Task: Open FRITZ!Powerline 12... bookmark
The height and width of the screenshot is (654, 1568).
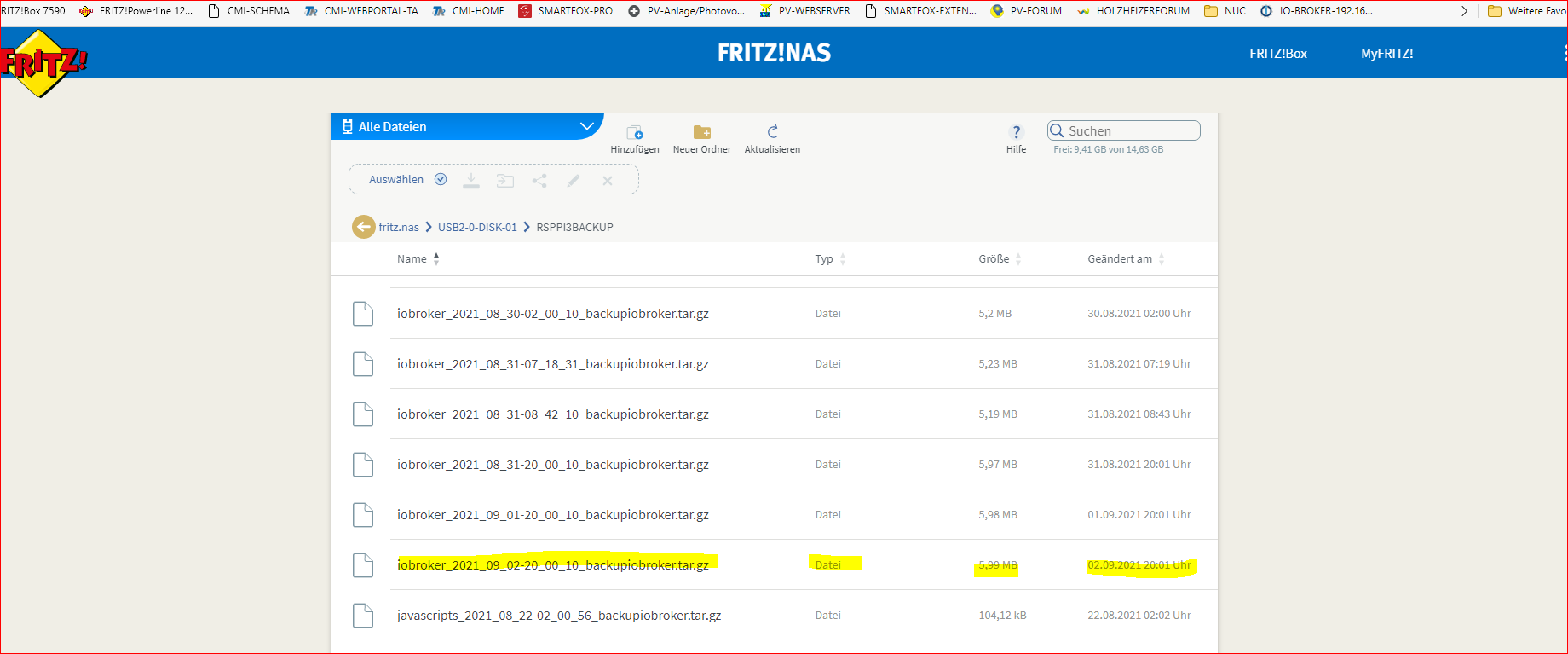Action: (136, 11)
